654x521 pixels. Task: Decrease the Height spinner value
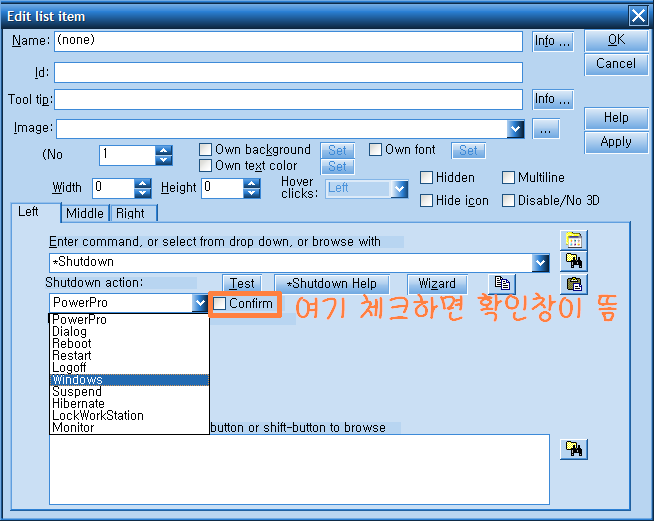tap(252, 193)
